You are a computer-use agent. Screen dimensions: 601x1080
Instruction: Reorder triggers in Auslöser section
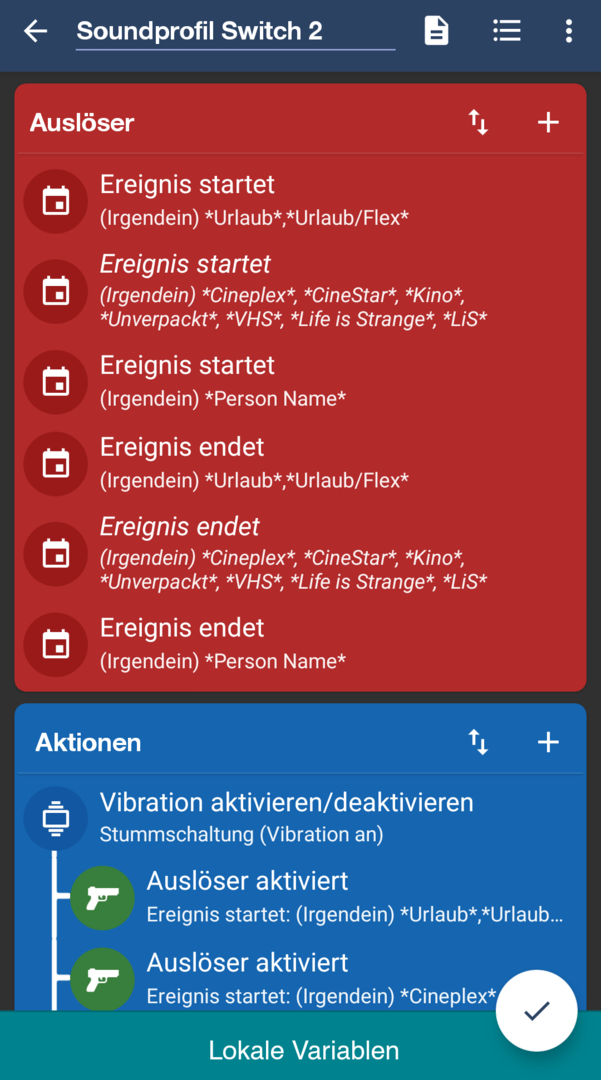tap(478, 123)
